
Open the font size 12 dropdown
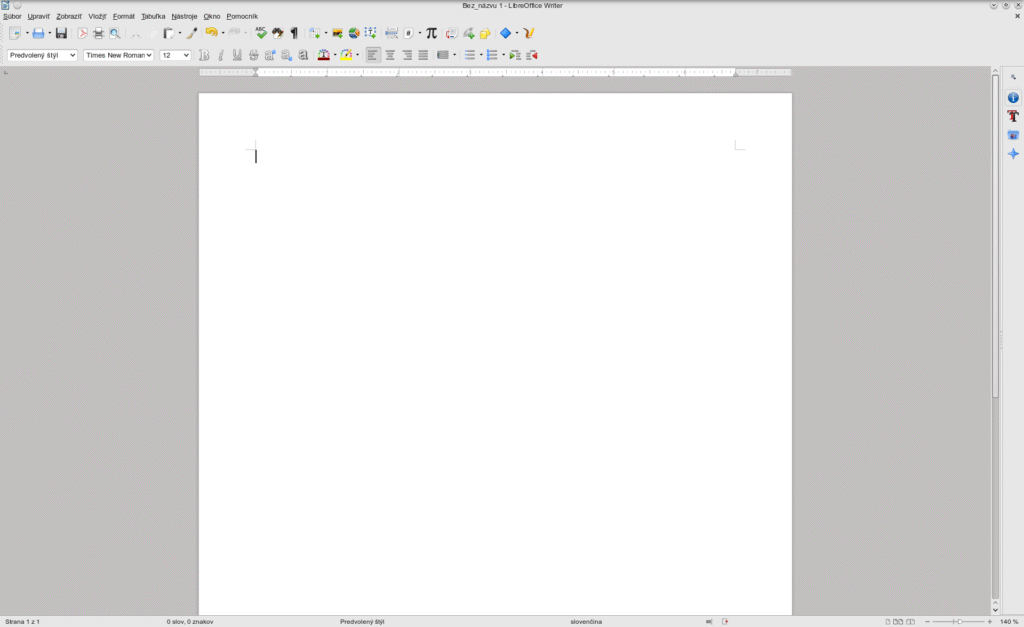click(186, 56)
